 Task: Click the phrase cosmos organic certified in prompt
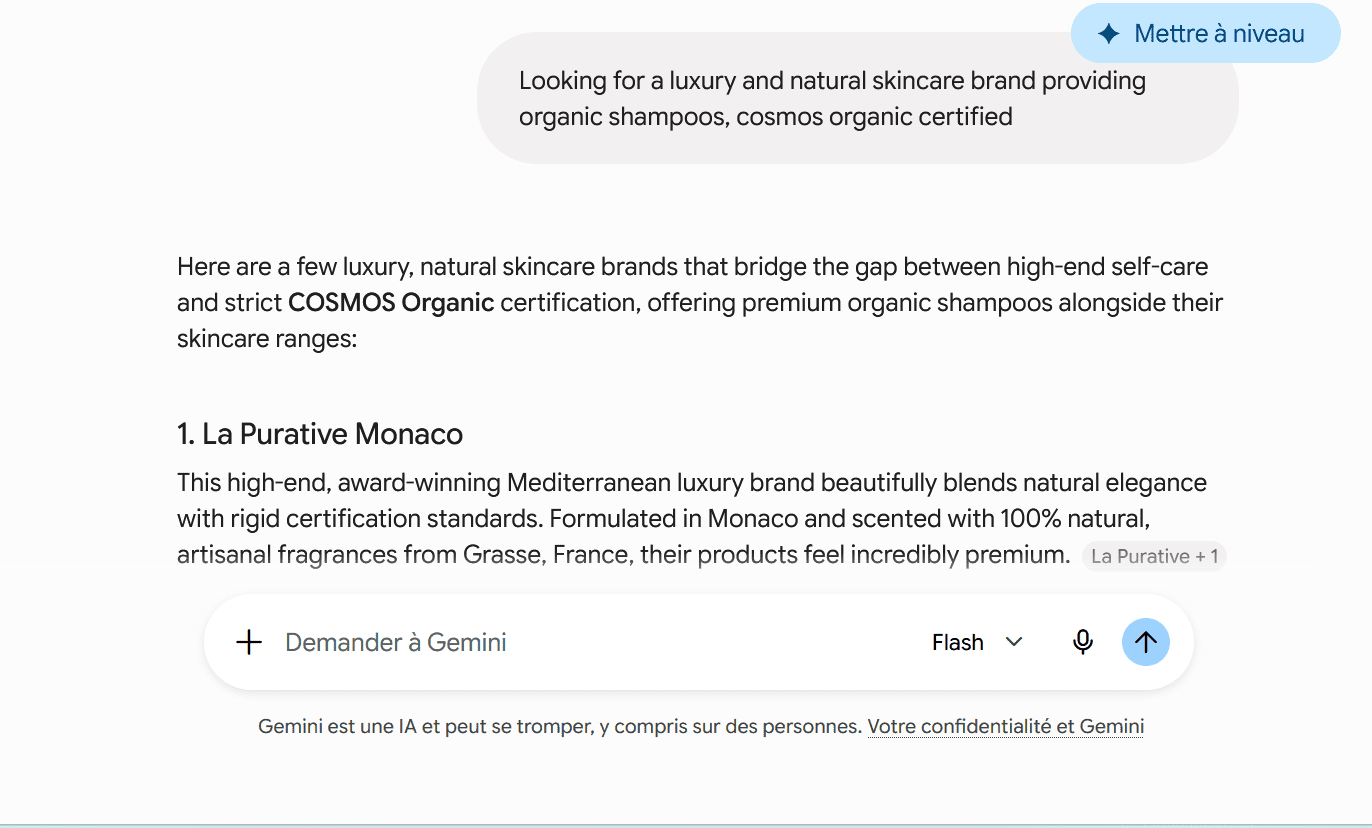pyautogui.click(x=875, y=117)
